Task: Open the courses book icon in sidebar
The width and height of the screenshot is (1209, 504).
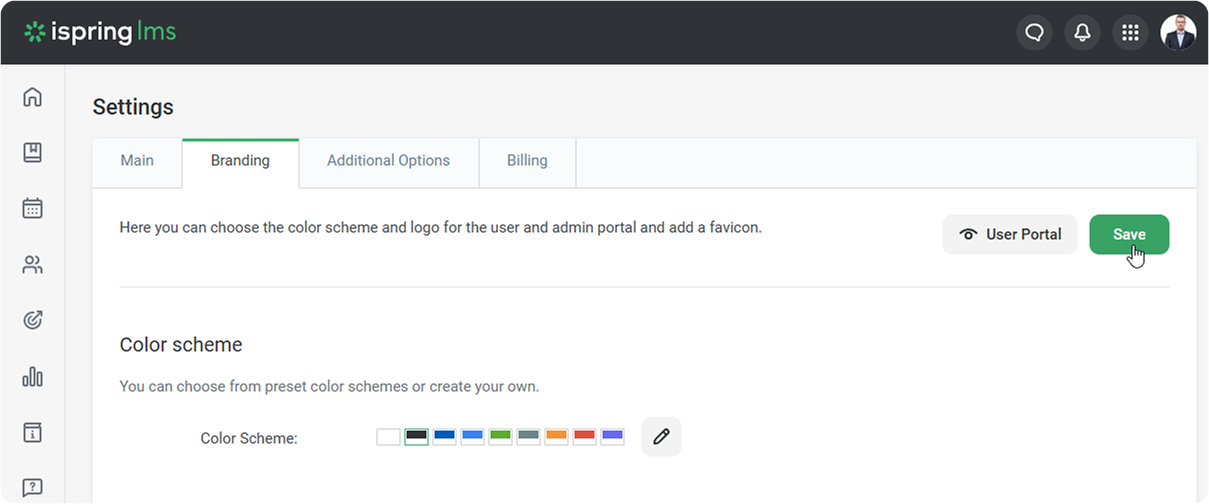Action: click(32, 153)
